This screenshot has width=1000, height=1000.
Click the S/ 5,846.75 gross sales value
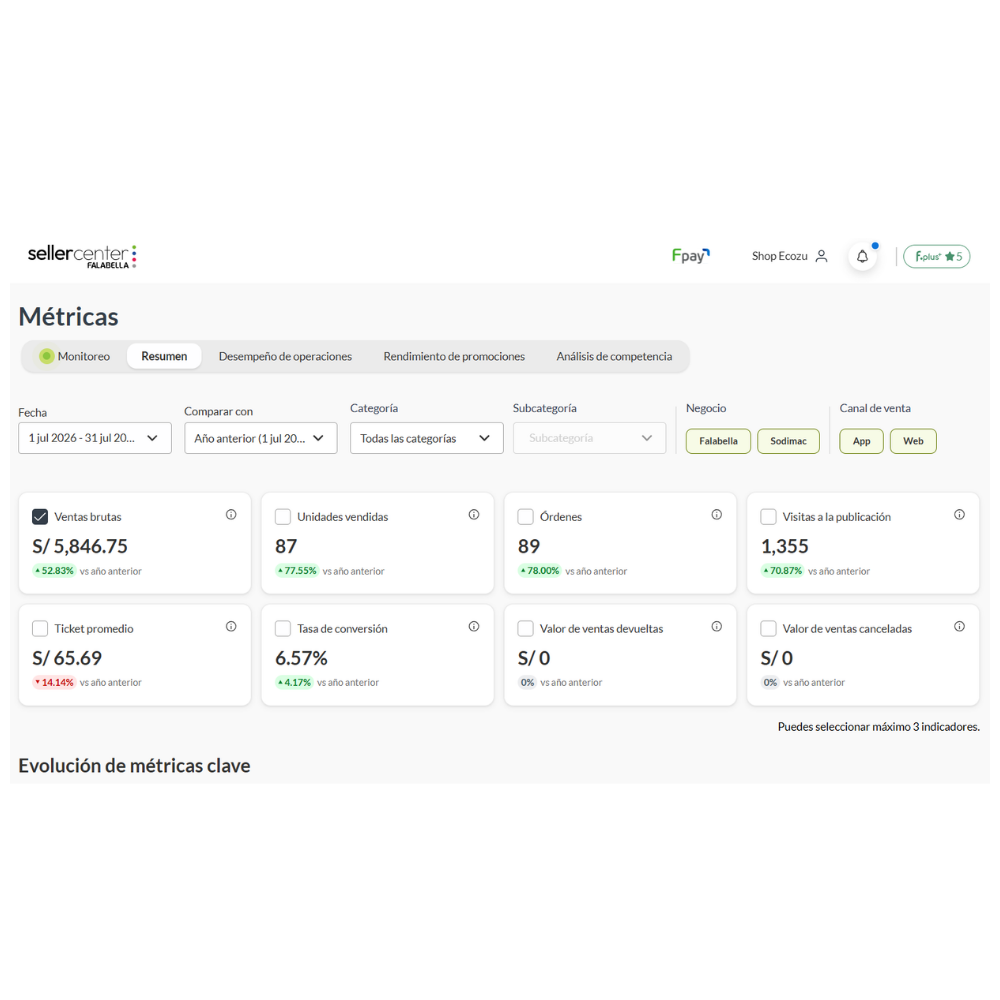tap(80, 547)
